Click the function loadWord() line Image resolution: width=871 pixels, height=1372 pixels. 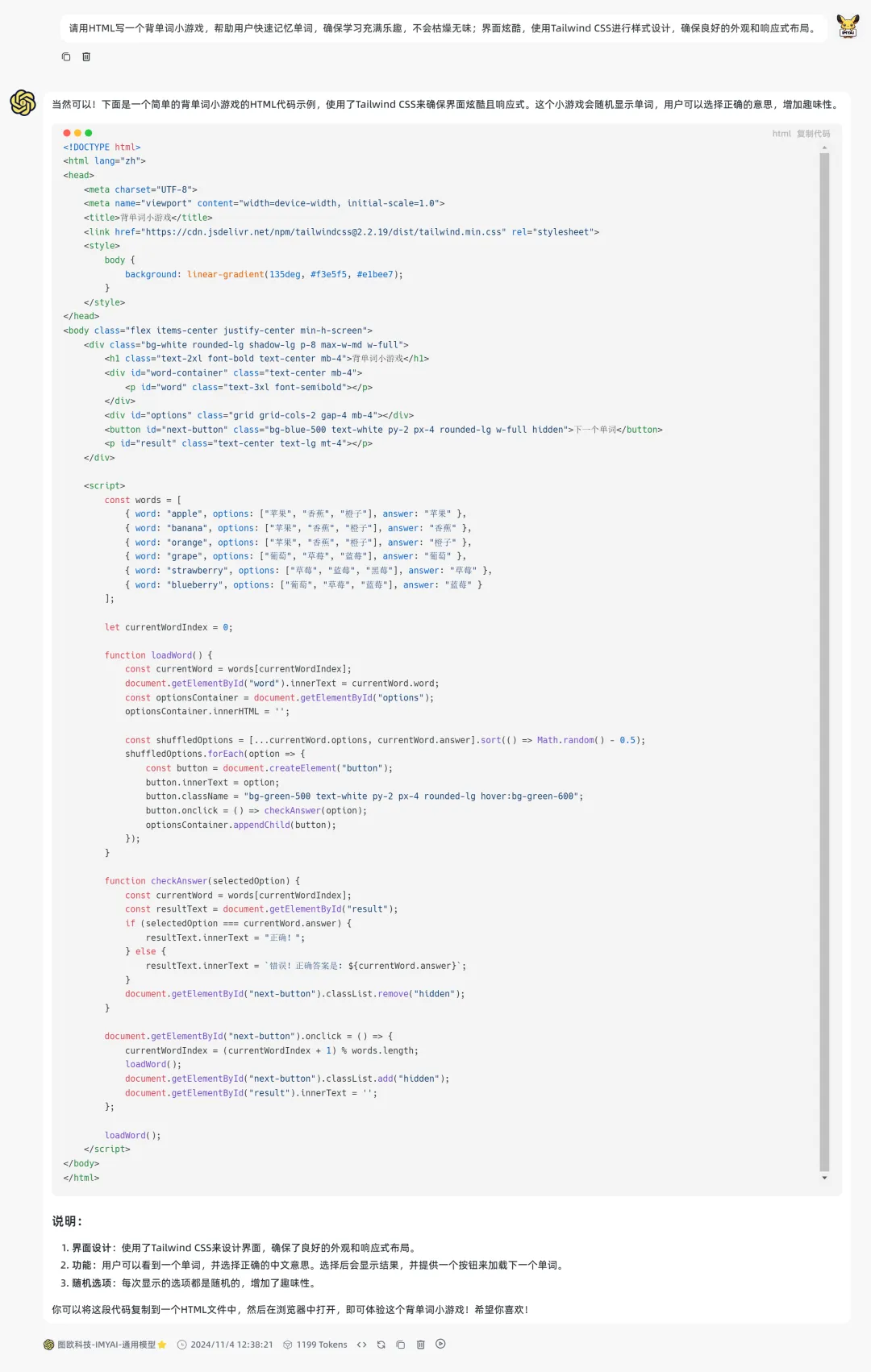tap(158, 655)
